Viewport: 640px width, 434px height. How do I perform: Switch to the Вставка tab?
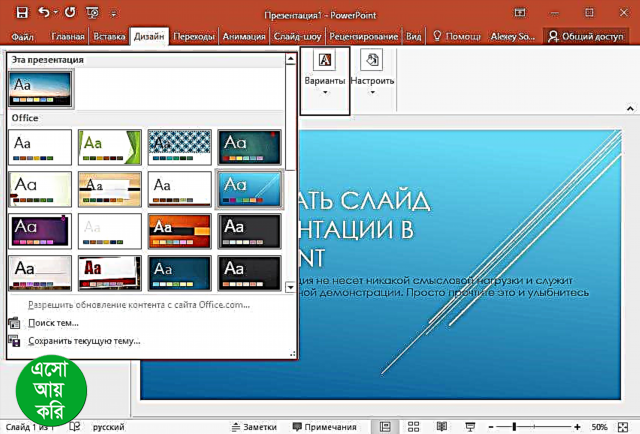click(109, 35)
